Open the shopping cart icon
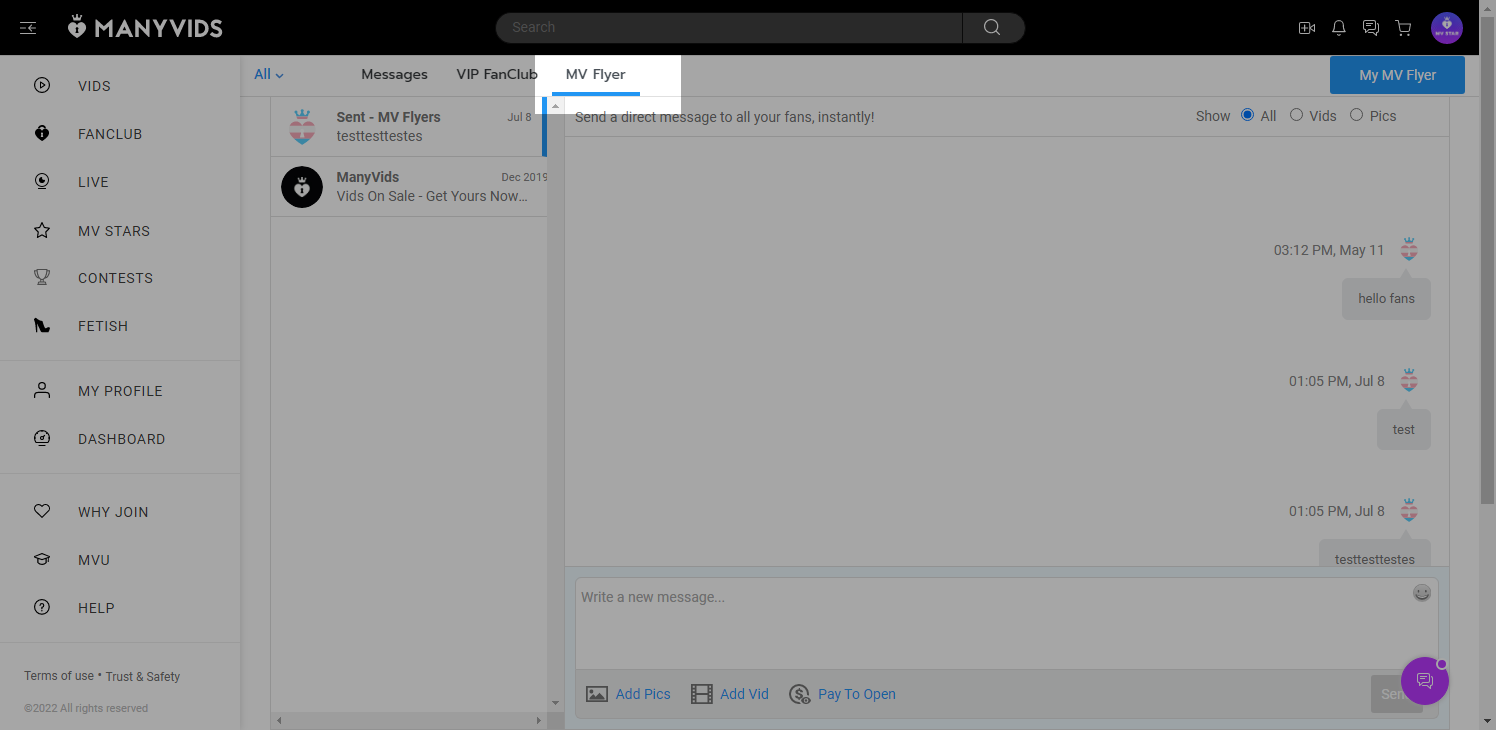 pos(1403,28)
